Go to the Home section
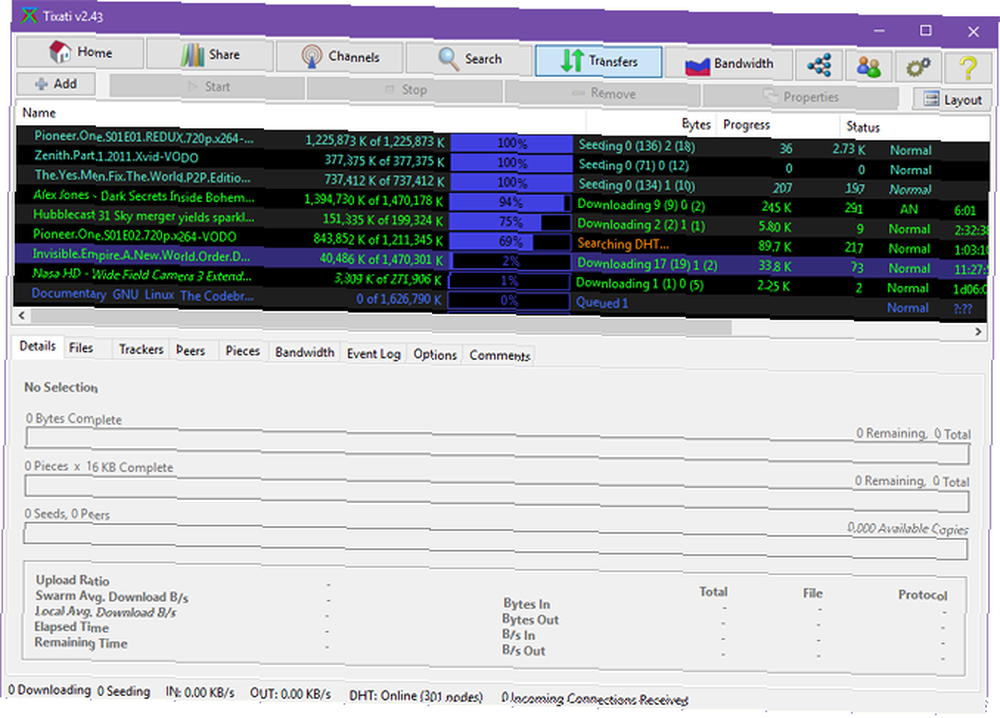Viewport: 1000px width, 718px height. tap(80, 52)
